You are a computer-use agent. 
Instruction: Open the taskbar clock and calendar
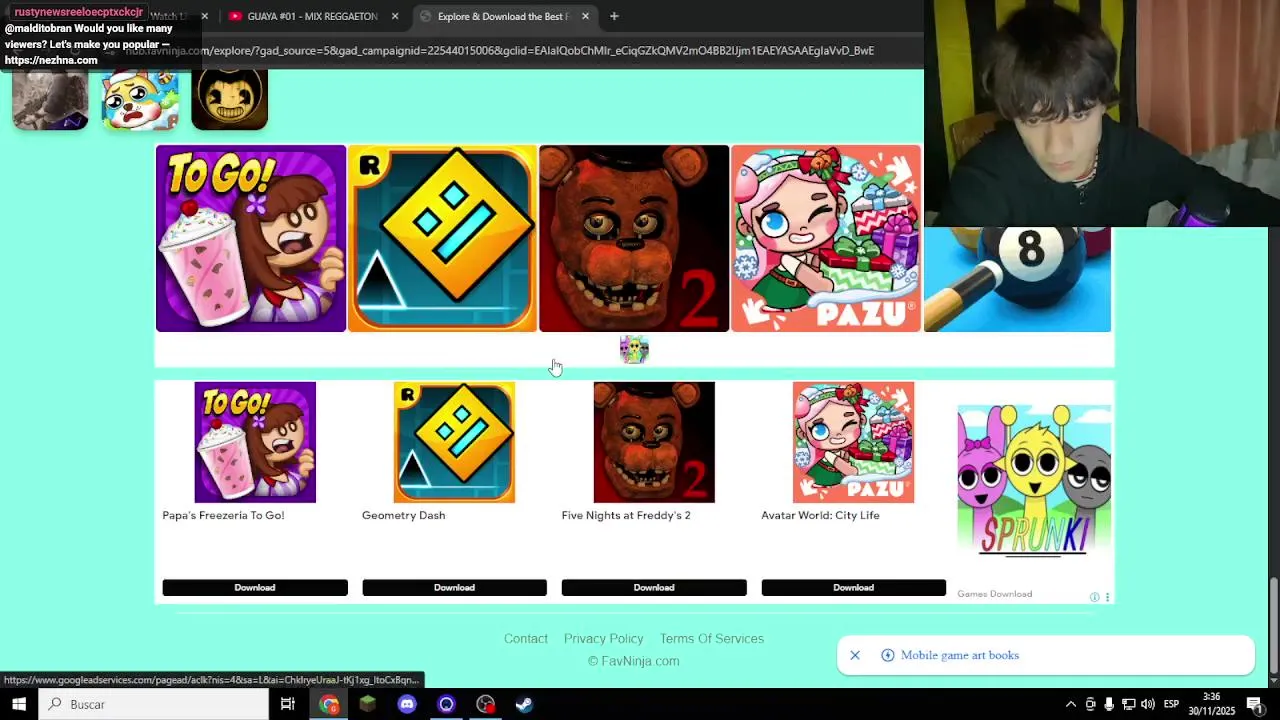tap(1211, 704)
